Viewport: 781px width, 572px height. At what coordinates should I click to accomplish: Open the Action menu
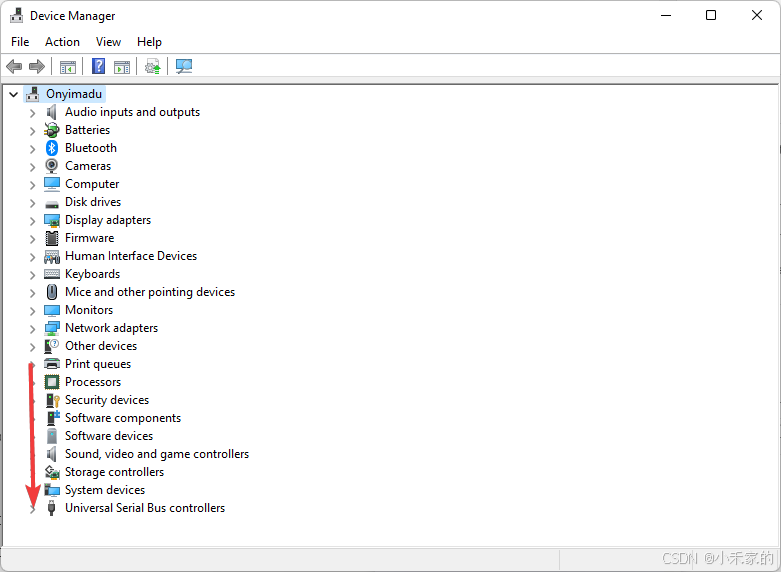(x=62, y=42)
